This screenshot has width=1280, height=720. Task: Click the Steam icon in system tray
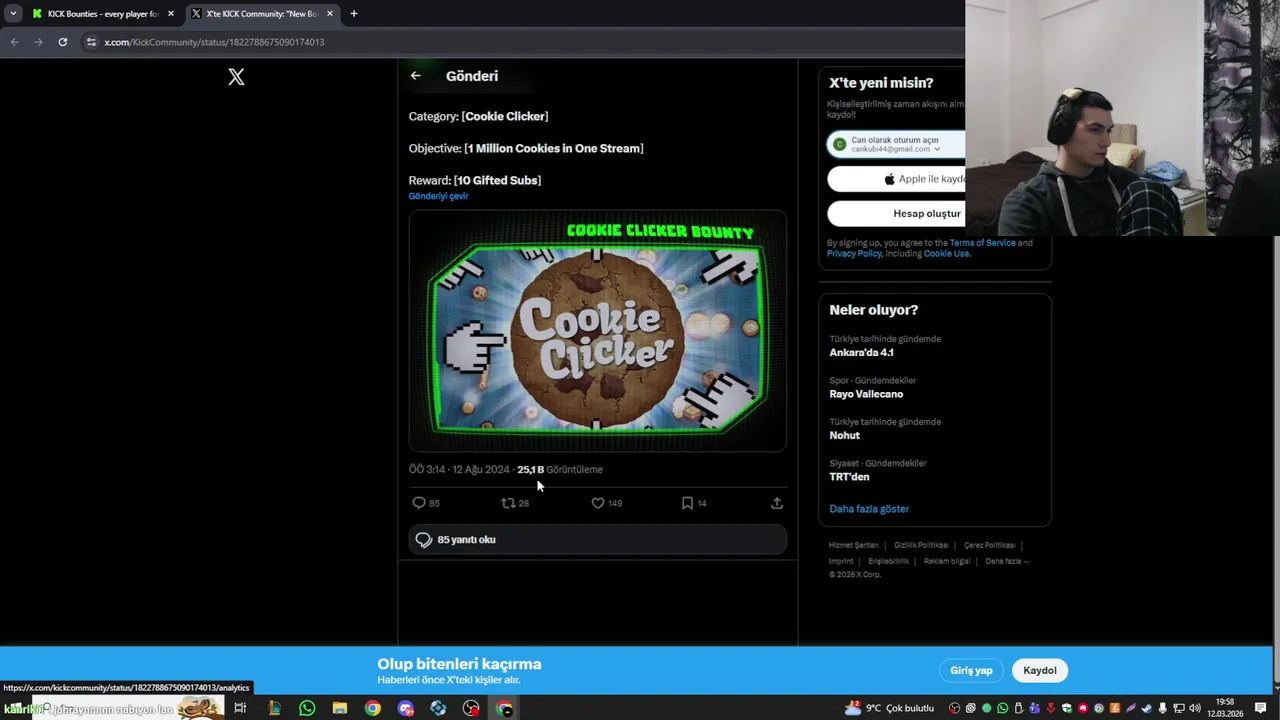point(1146,708)
